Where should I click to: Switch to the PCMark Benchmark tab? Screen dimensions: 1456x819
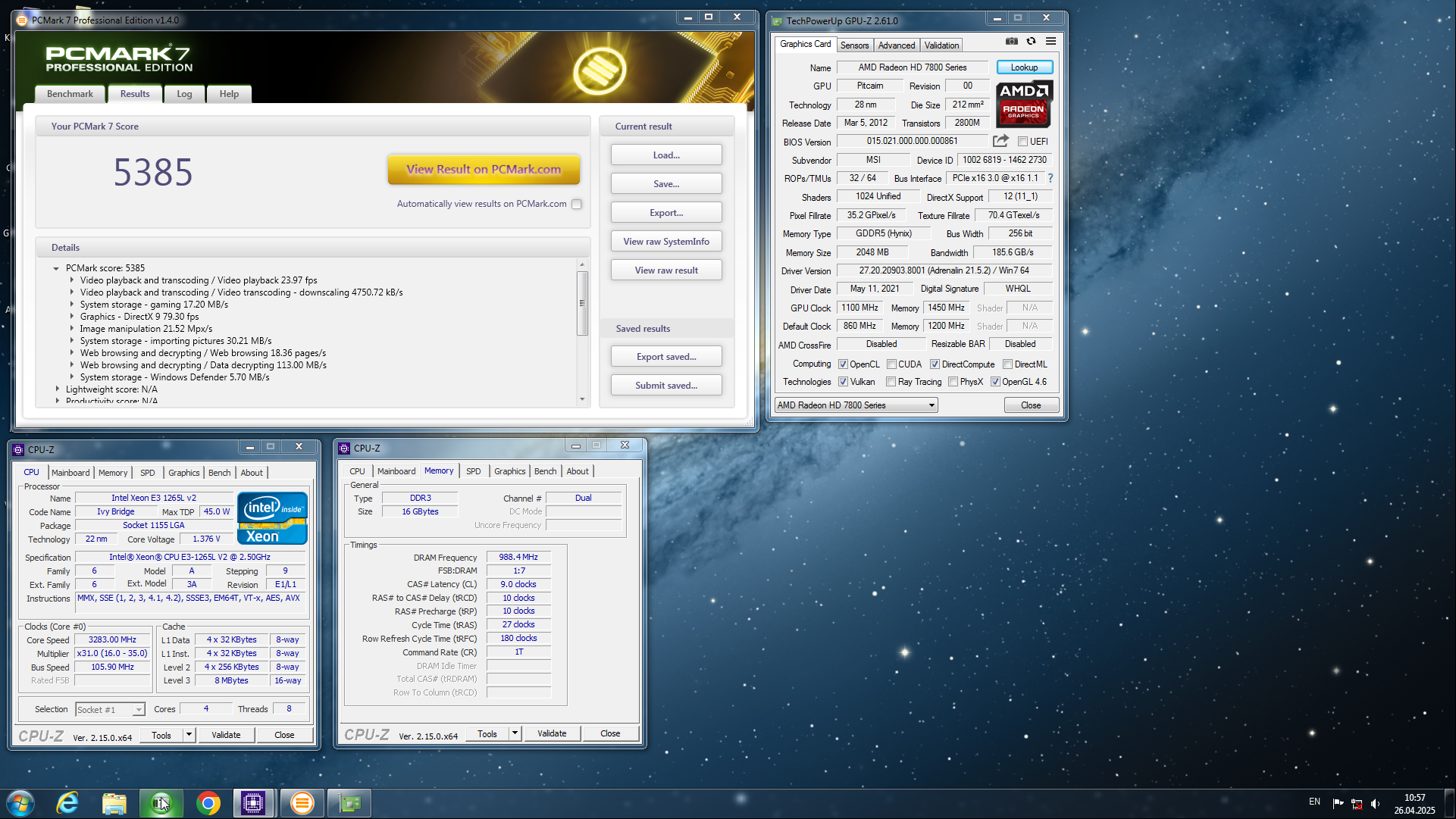coord(70,94)
